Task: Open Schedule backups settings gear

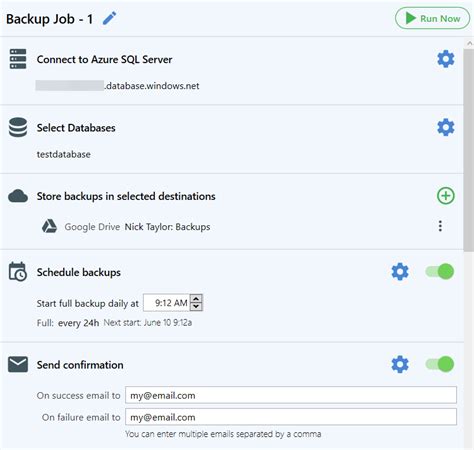Action: click(400, 272)
